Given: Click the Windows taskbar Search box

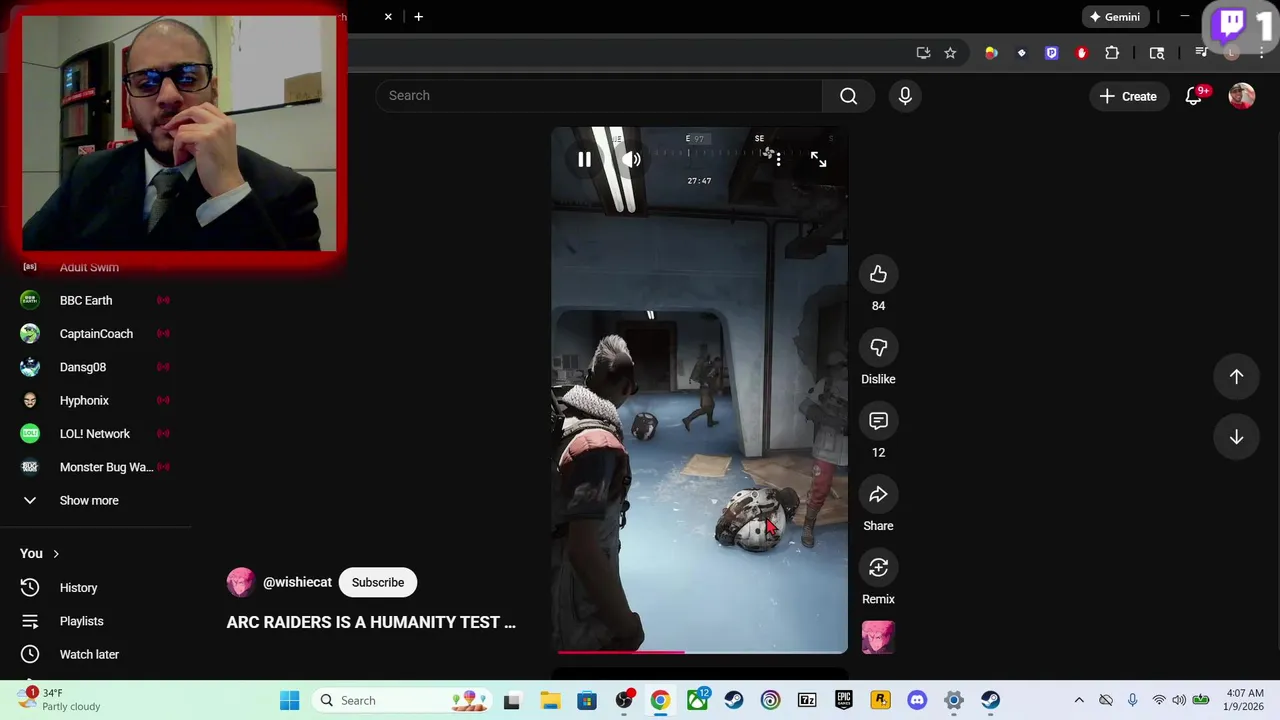Looking at the screenshot, I should point(402,700).
